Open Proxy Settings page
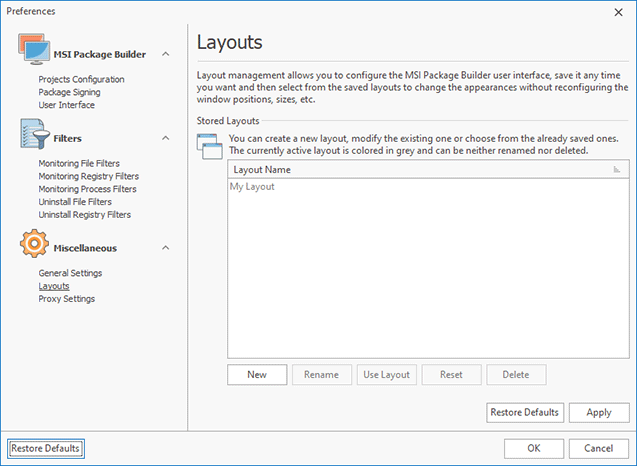The height and width of the screenshot is (466, 637). tap(67, 299)
